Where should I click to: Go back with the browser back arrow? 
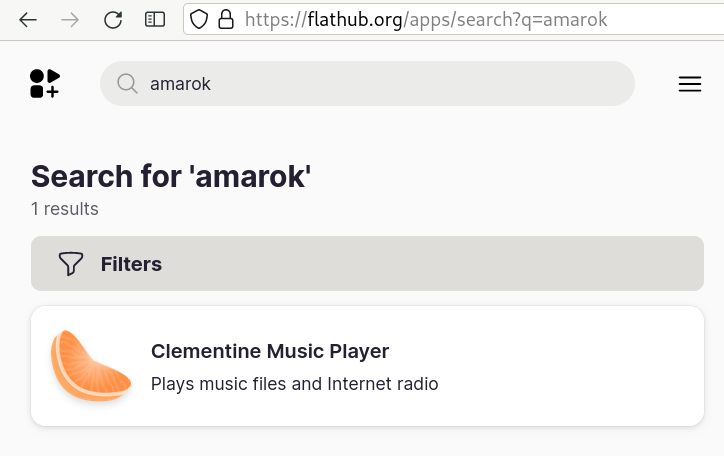[x=28, y=20]
